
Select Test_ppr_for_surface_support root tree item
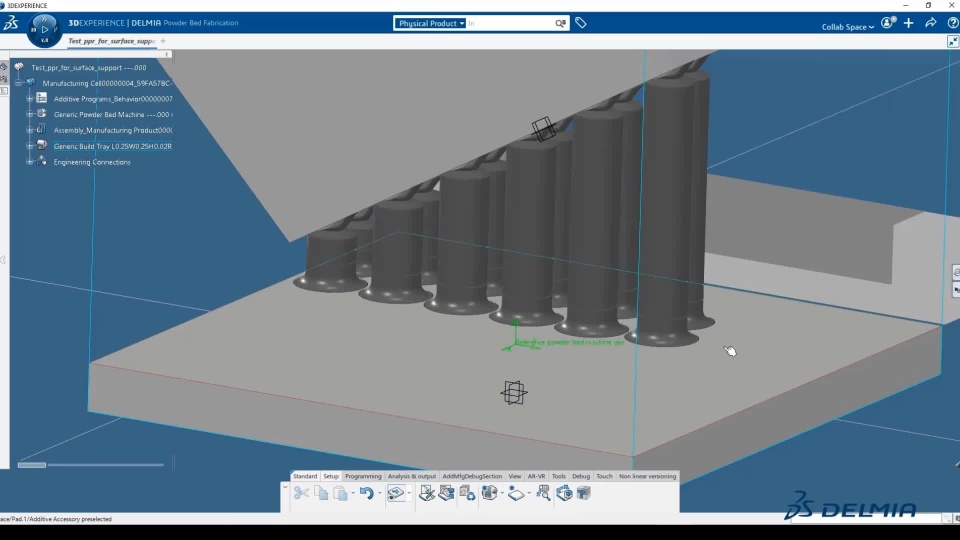point(89,67)
